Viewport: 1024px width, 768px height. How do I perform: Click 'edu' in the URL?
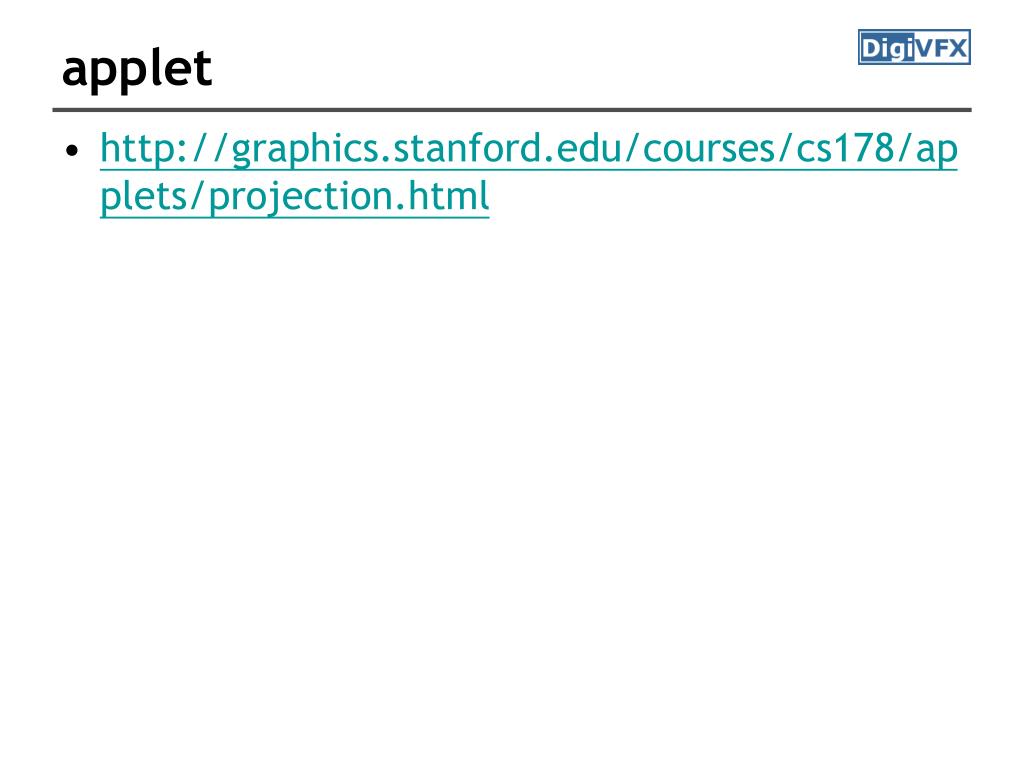point(584,148)
